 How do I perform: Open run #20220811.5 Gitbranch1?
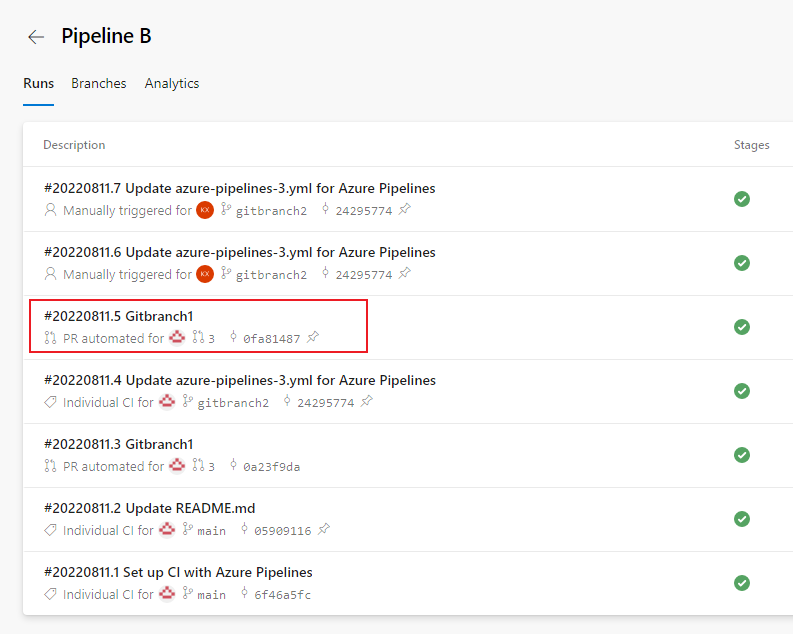[119, 316]
